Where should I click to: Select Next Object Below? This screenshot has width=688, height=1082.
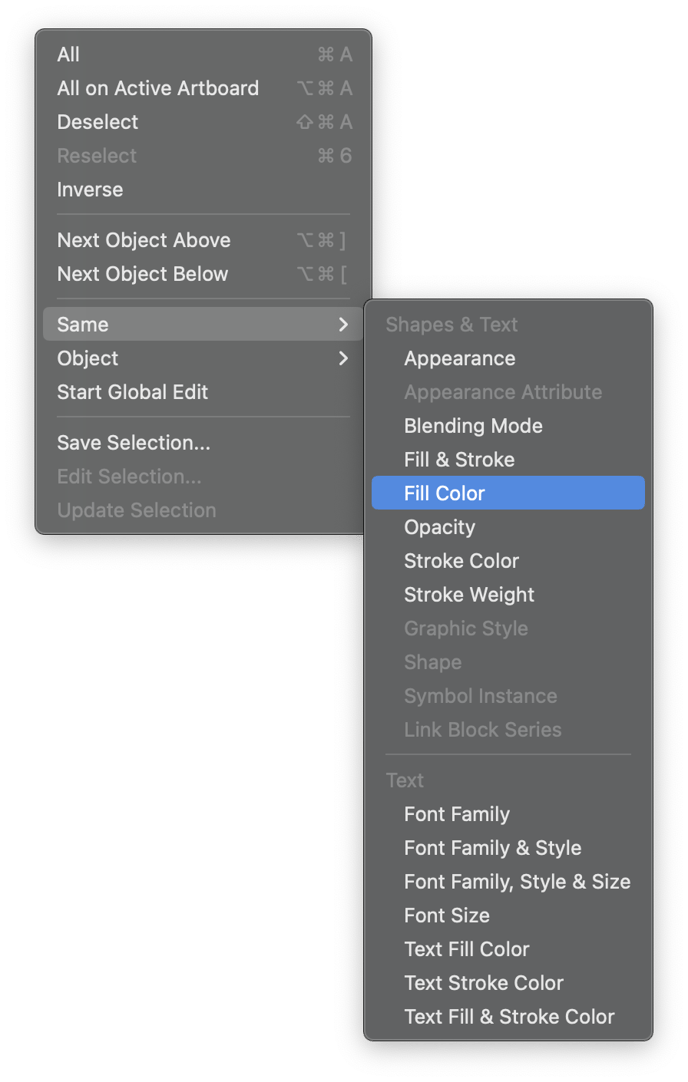143,274
